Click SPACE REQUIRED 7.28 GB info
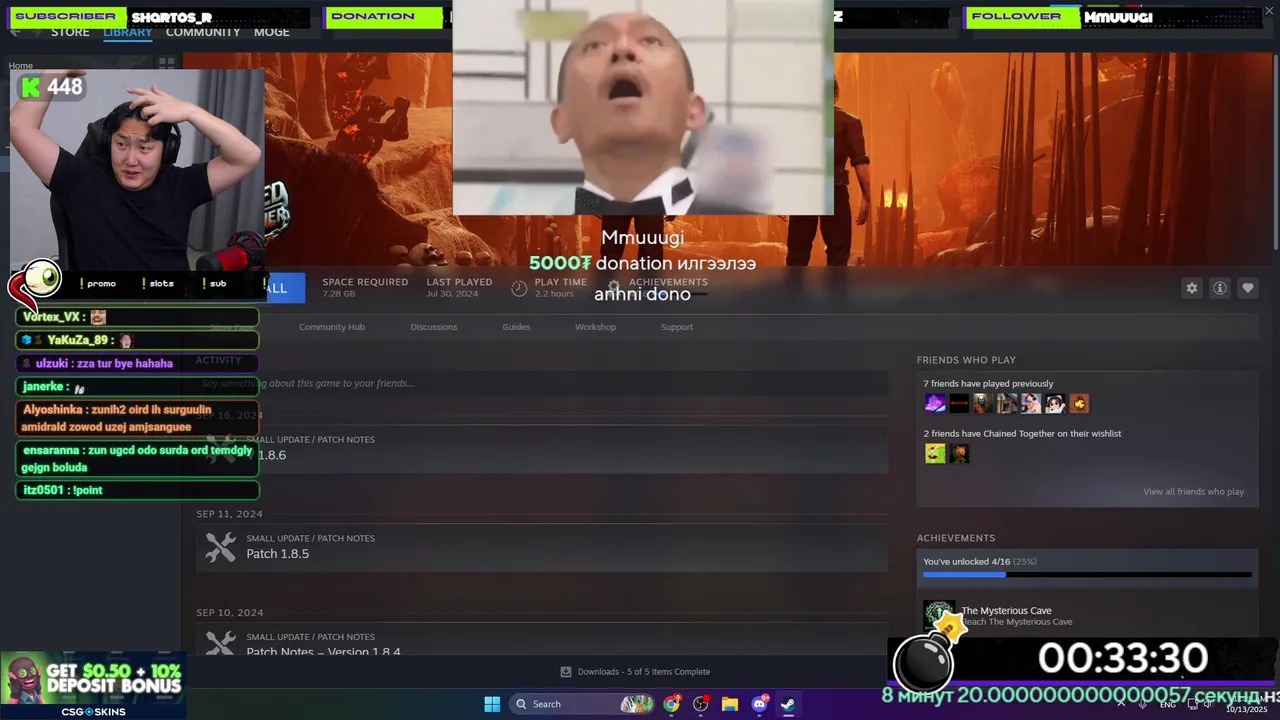 365,287
